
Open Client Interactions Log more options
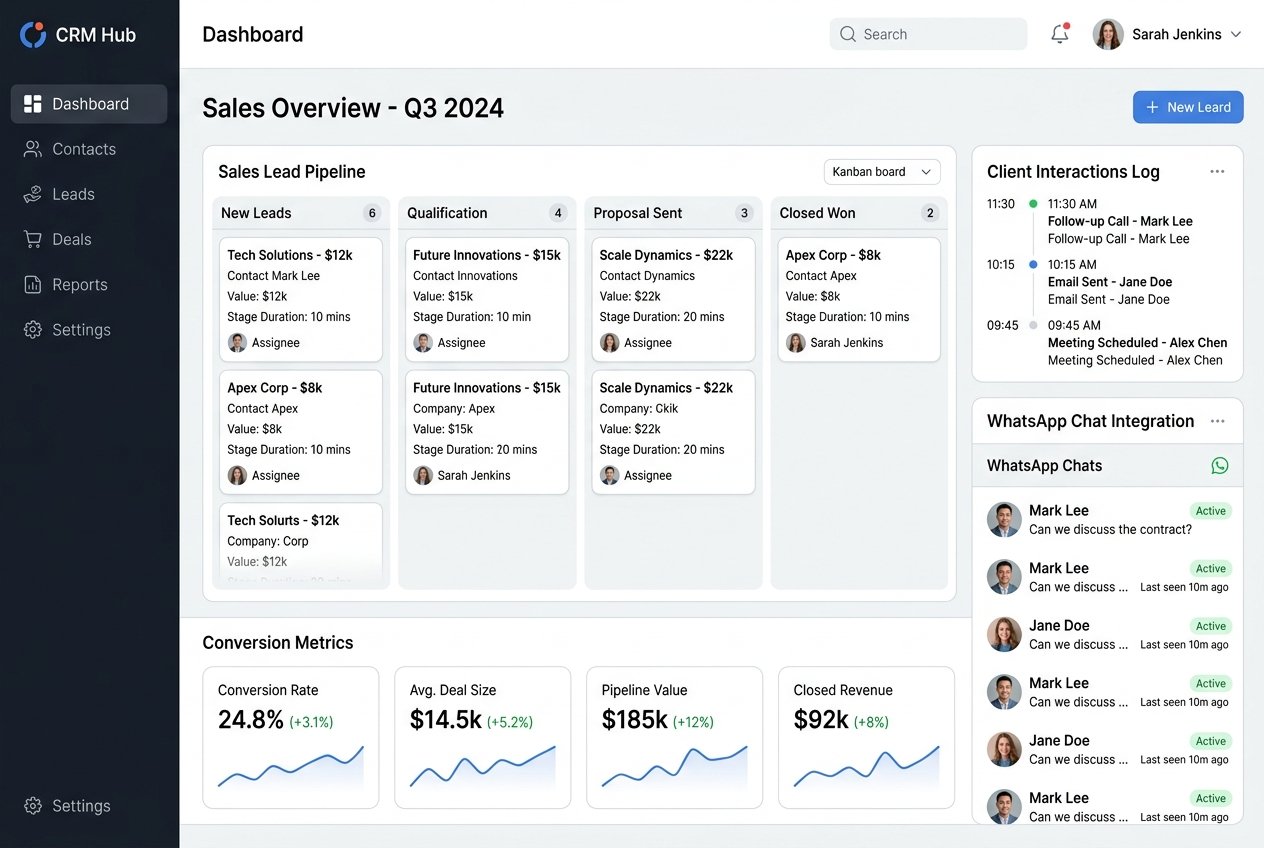[1217, 171]
